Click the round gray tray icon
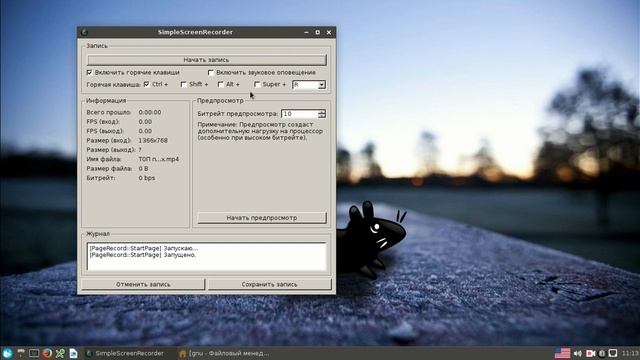Image resolution: width=640 pixels, height=360 pixels. (602, 353)
